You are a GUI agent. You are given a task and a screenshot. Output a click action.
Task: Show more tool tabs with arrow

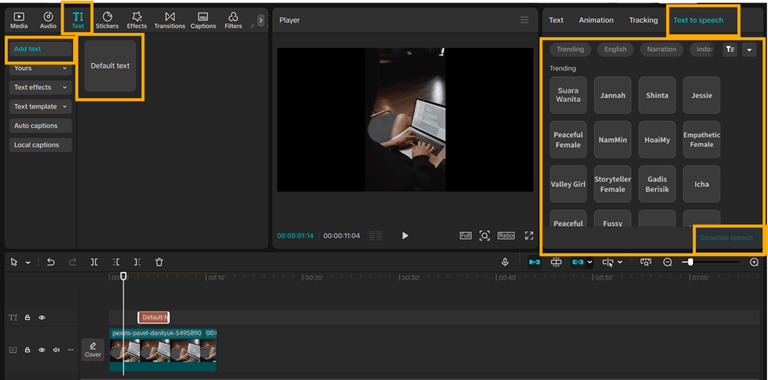[x=261, y=20]
